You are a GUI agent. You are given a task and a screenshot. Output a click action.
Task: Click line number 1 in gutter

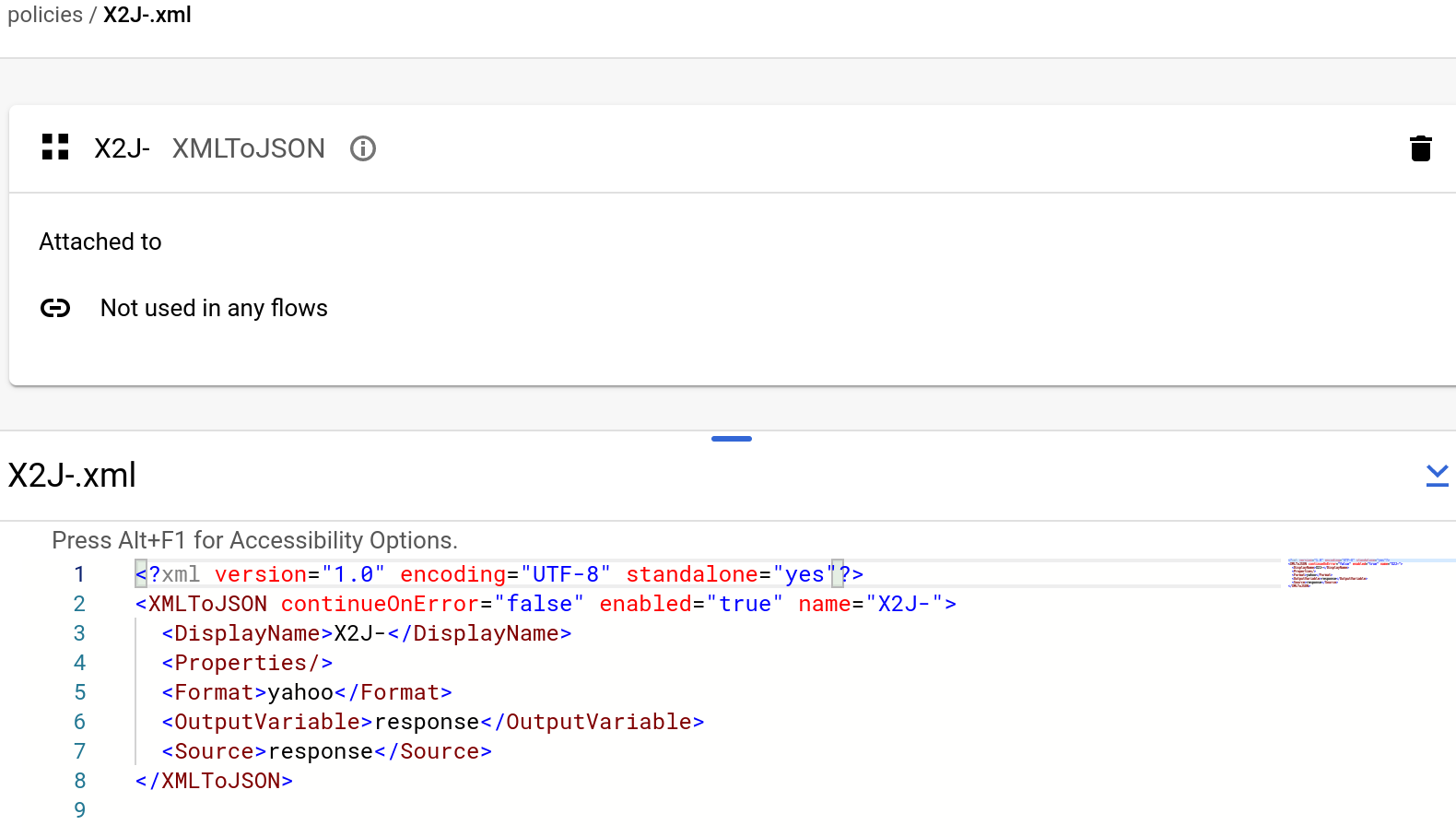[x=79, y=574]
